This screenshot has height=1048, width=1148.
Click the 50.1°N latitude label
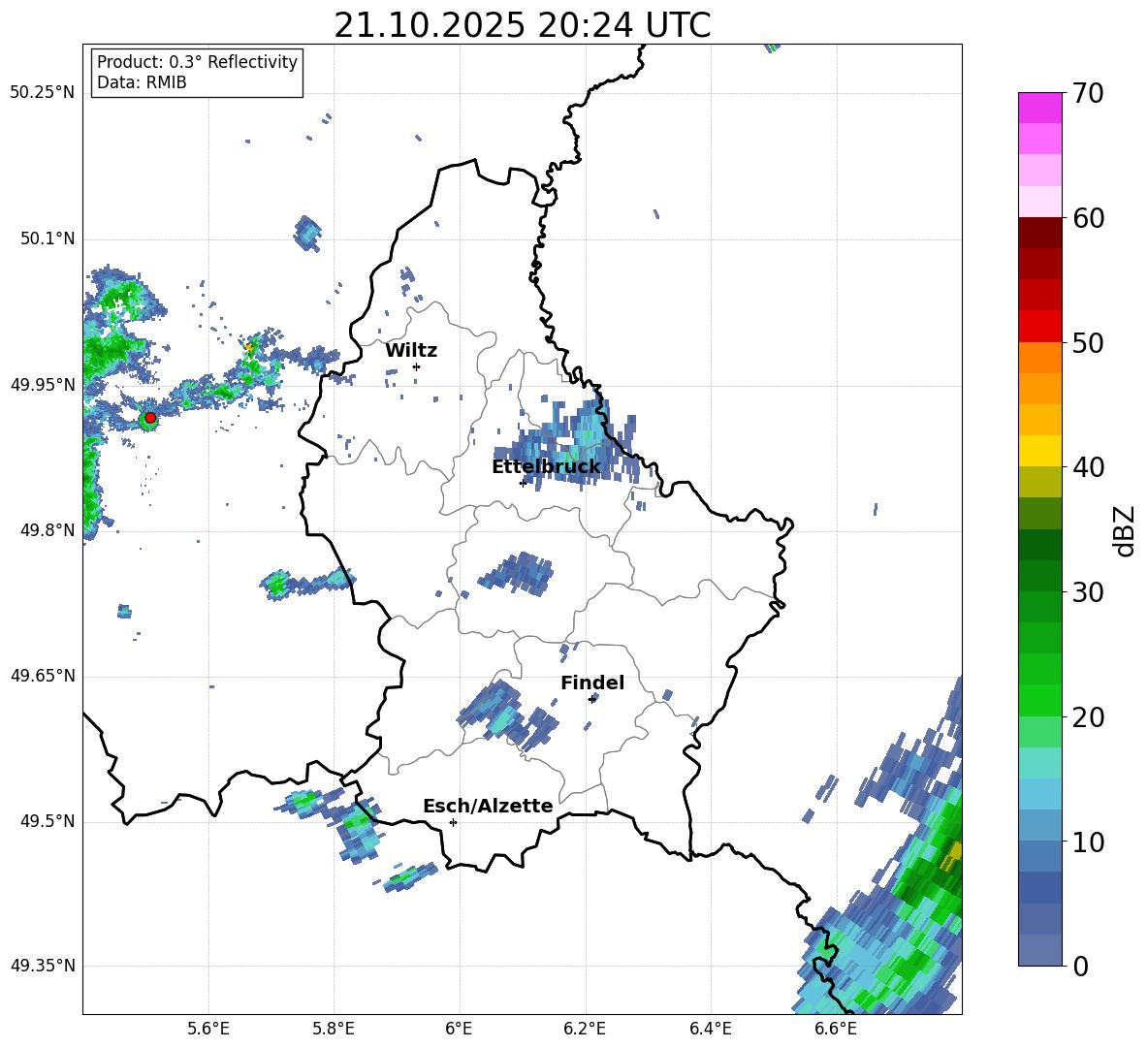click(47, 239)
